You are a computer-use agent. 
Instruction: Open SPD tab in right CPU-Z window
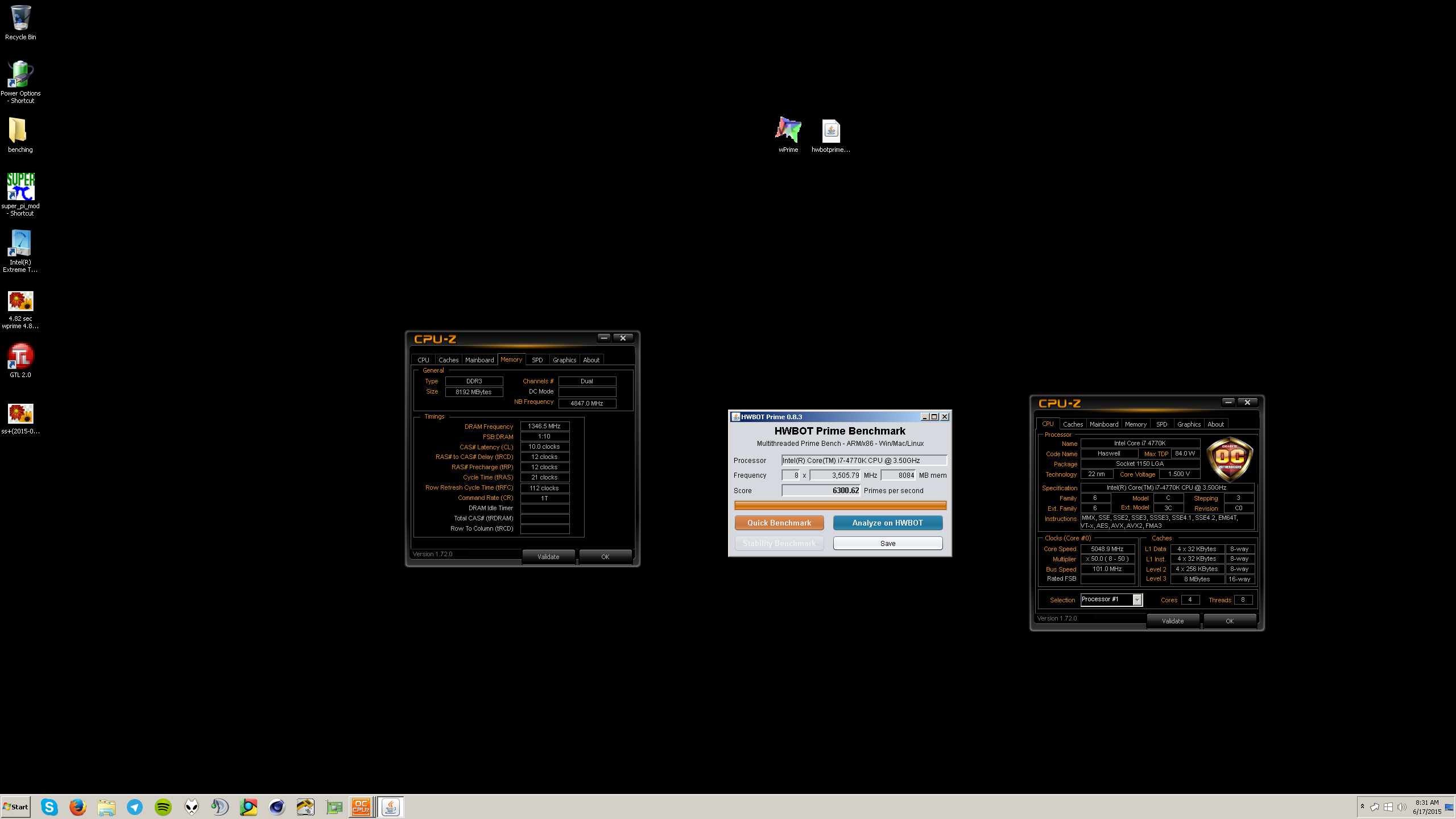pyautogui.click(x=1161, y=424)
